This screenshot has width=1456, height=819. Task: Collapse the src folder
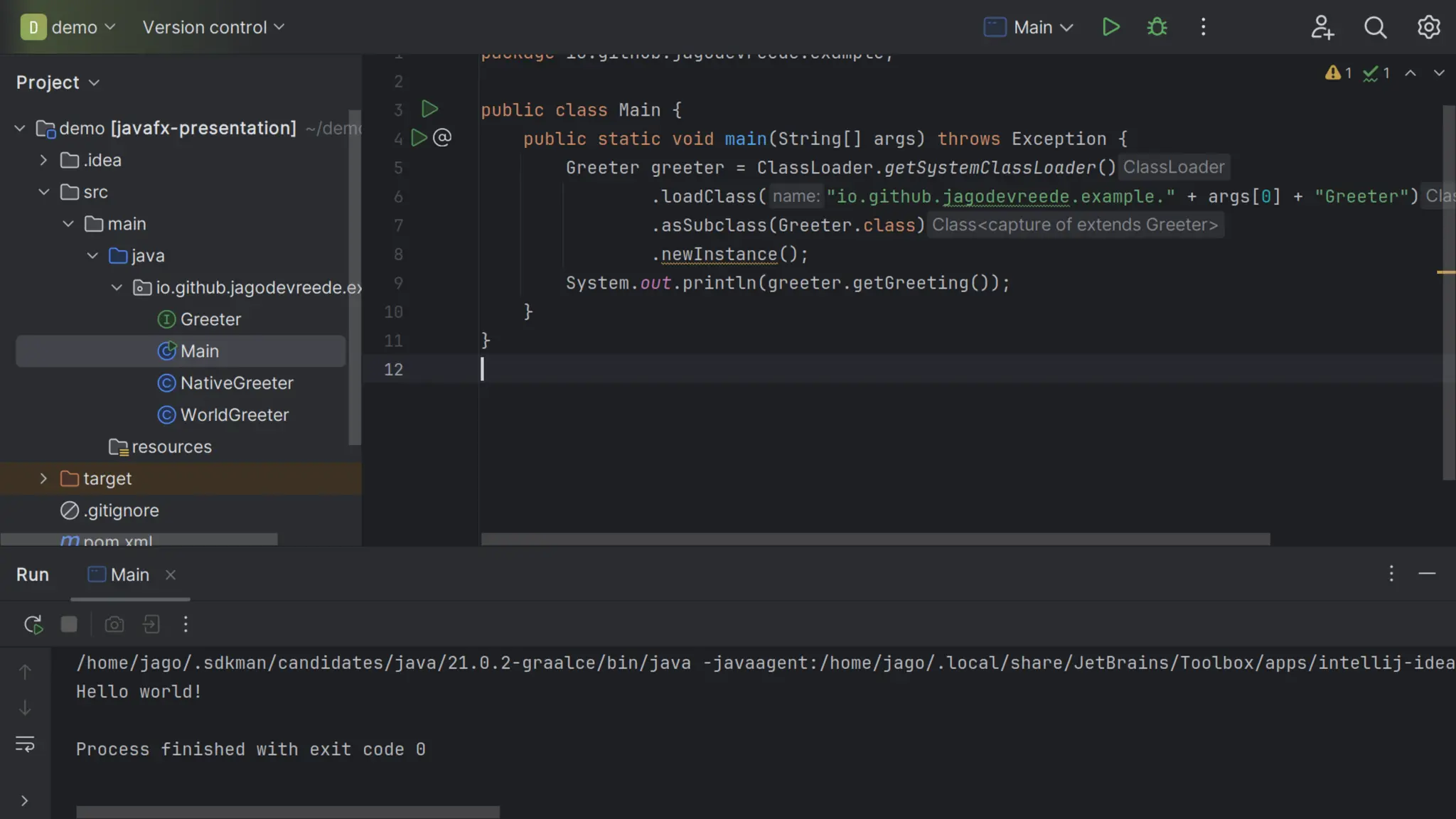[43, 192]
